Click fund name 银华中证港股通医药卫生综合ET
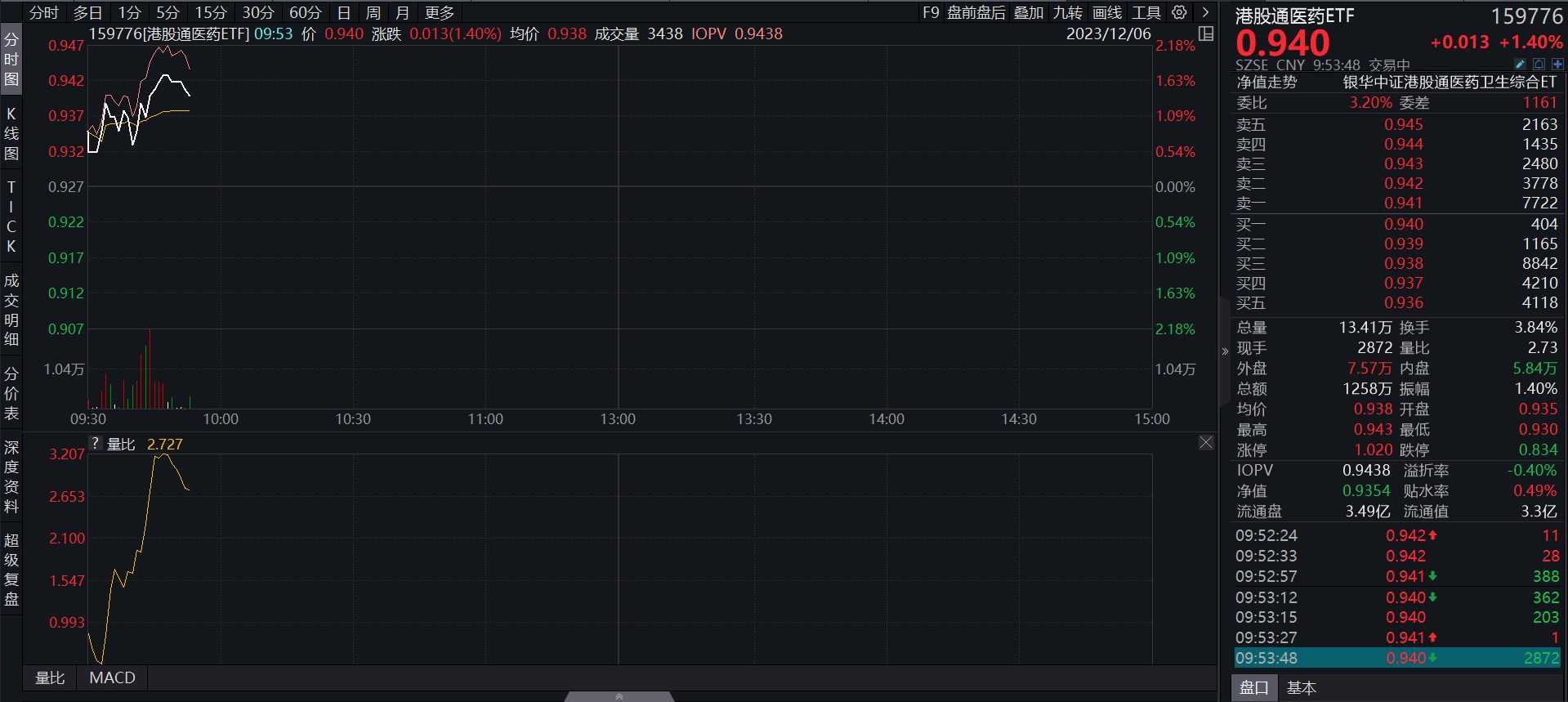Screen dimensions: 1568x702 click(1450, 82)
